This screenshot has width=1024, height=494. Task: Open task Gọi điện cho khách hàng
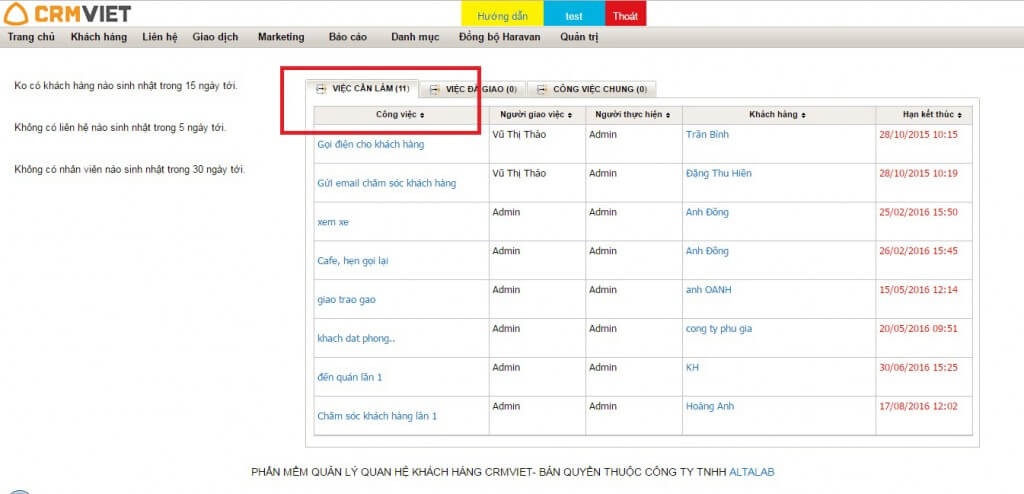coord(370,144)
